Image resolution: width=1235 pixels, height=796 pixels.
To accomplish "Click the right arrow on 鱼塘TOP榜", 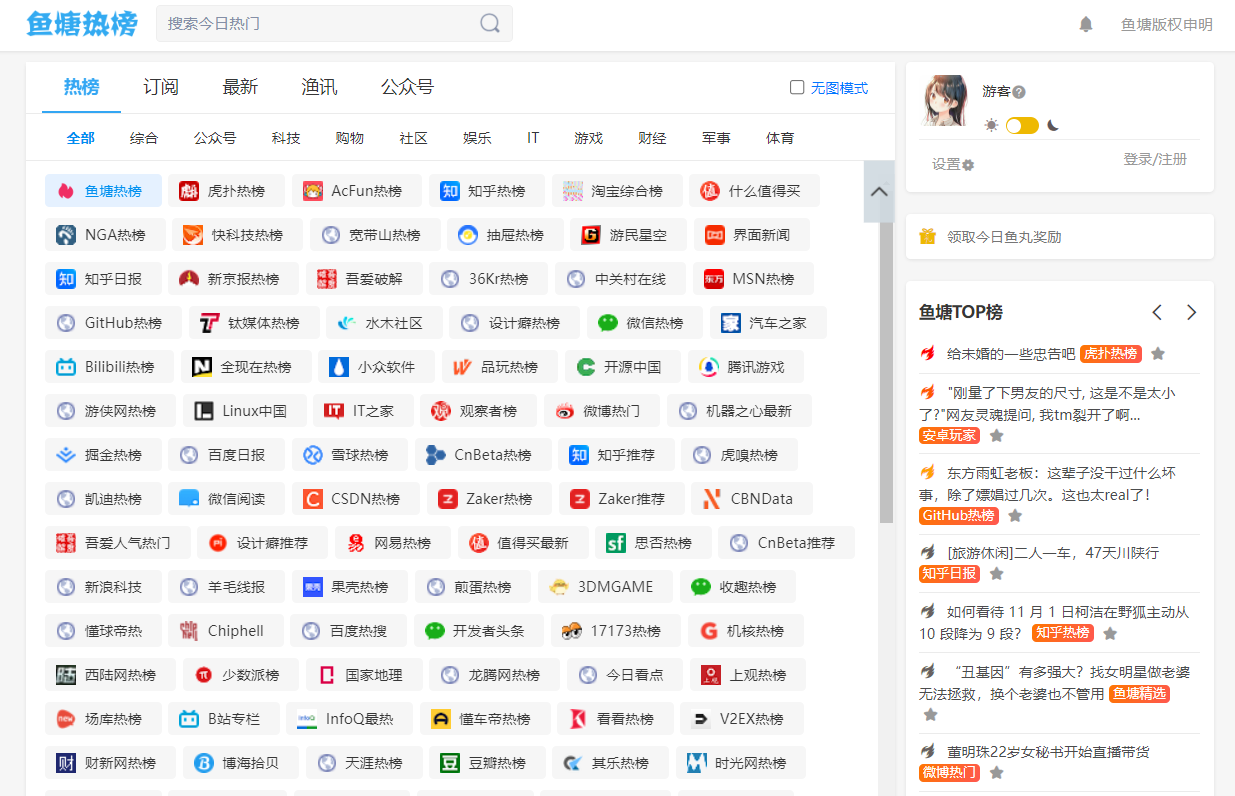I will [x=1191, y=312].
